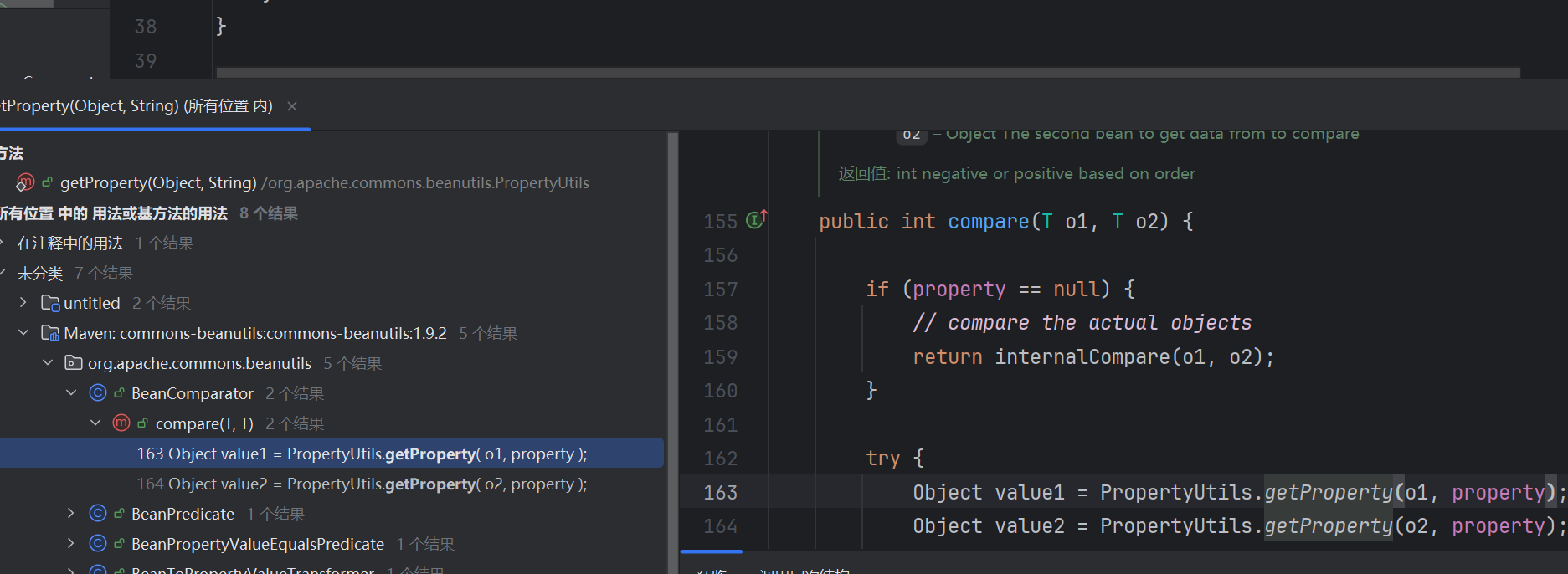Viewport: 1568px width, 574px height.
Task: Click the Maven commons-beanutils library icon
Action: pyautogui.click(x=50, y=333)
